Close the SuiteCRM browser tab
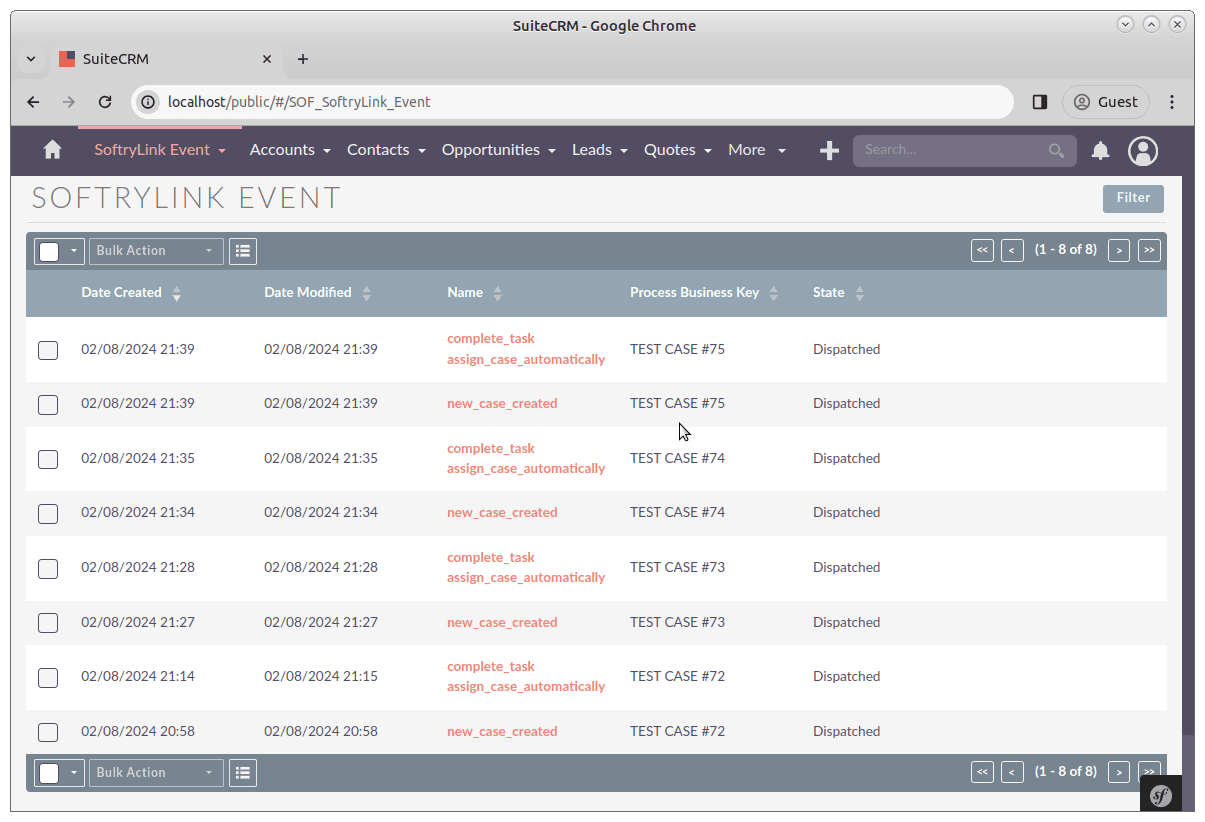 tap(267, 59)
